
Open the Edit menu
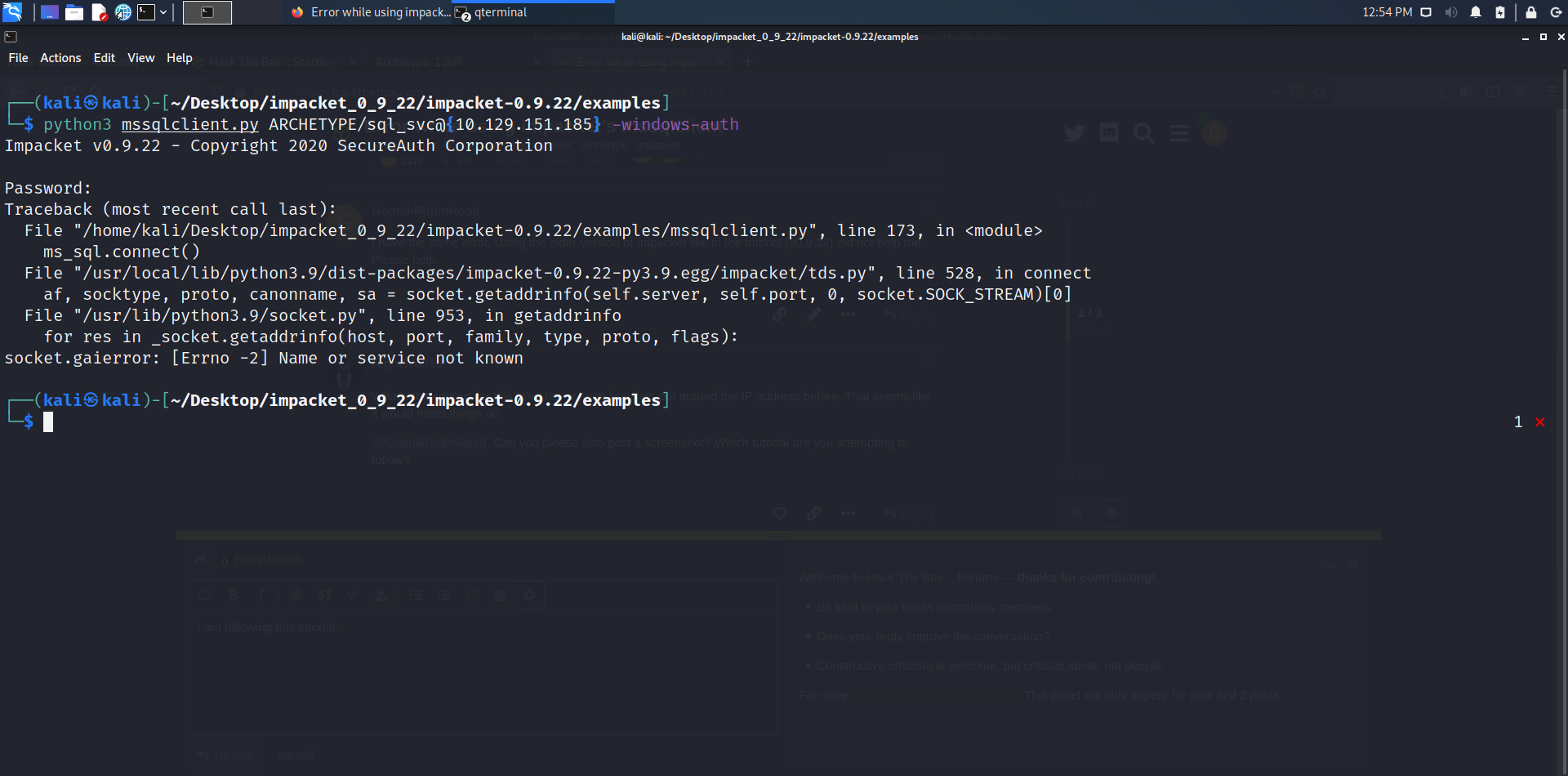point(104,58)
